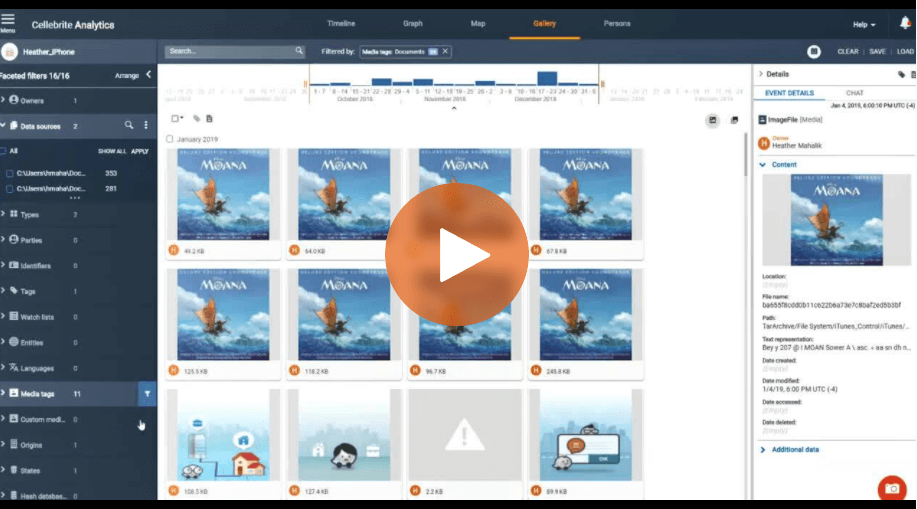Screen dimensions: 917x509
Task: Click owner badge on 49.2 KB image
Action: [x=174, y=250]
